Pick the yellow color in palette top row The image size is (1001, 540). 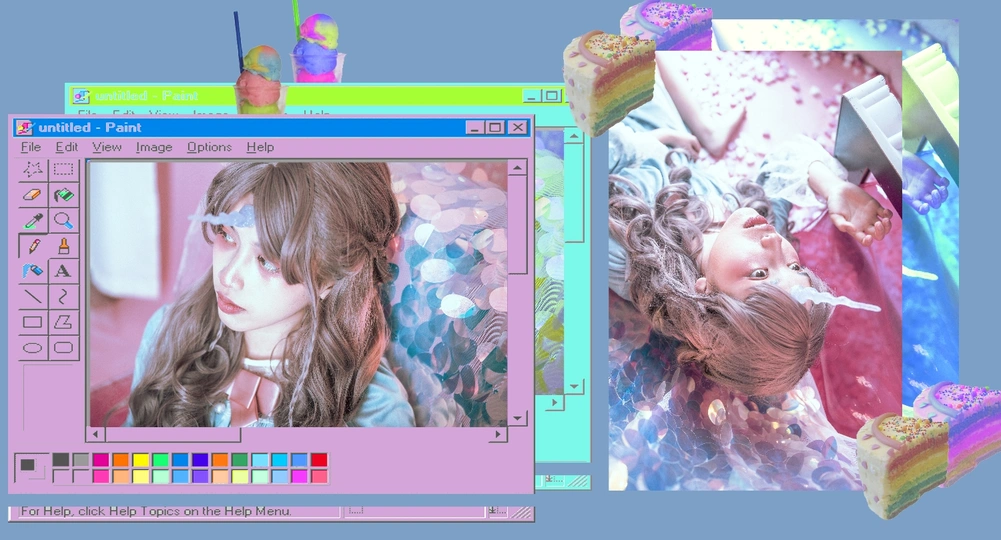coord(140,460)
